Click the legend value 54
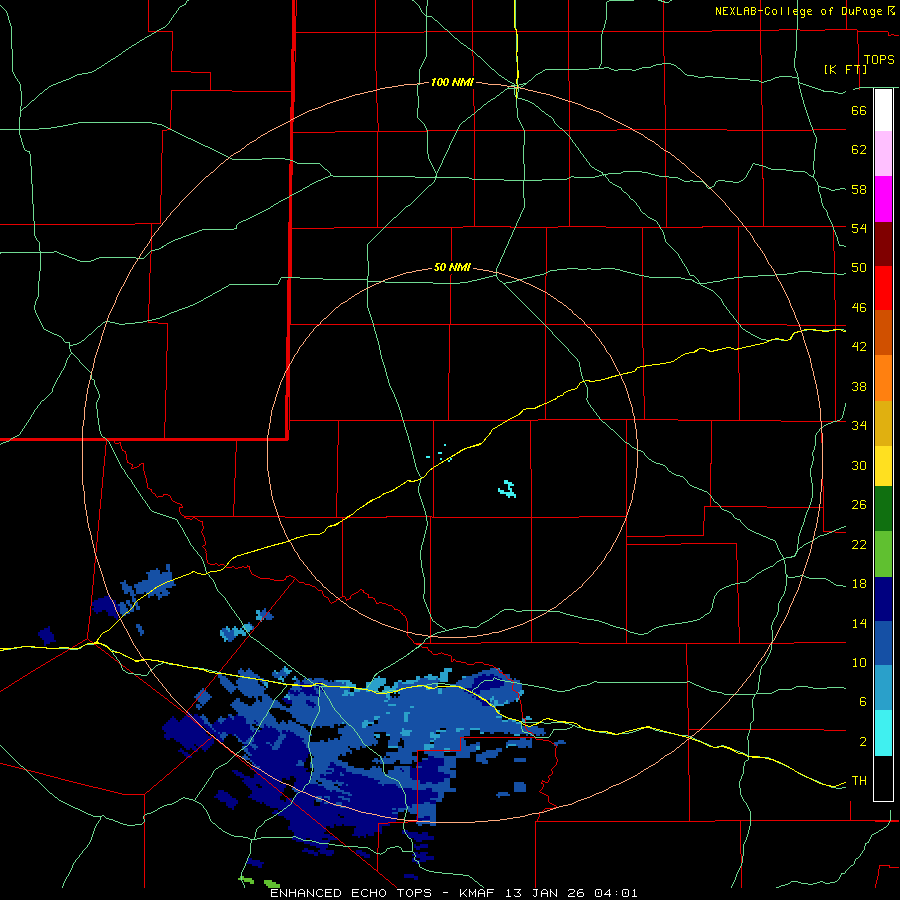 point(859,228)
